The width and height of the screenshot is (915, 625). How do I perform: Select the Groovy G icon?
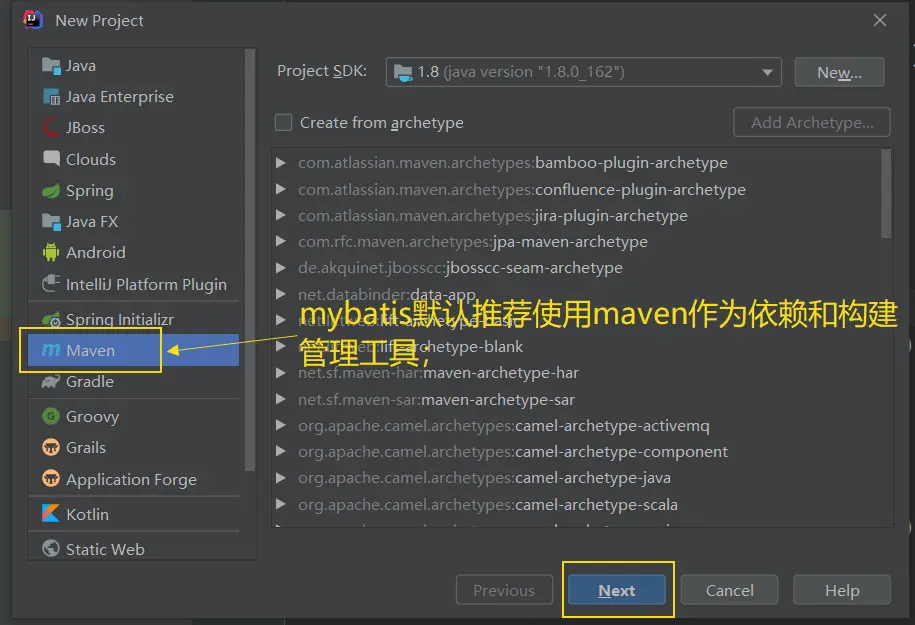pyautogui.click(x=51, y=416)
